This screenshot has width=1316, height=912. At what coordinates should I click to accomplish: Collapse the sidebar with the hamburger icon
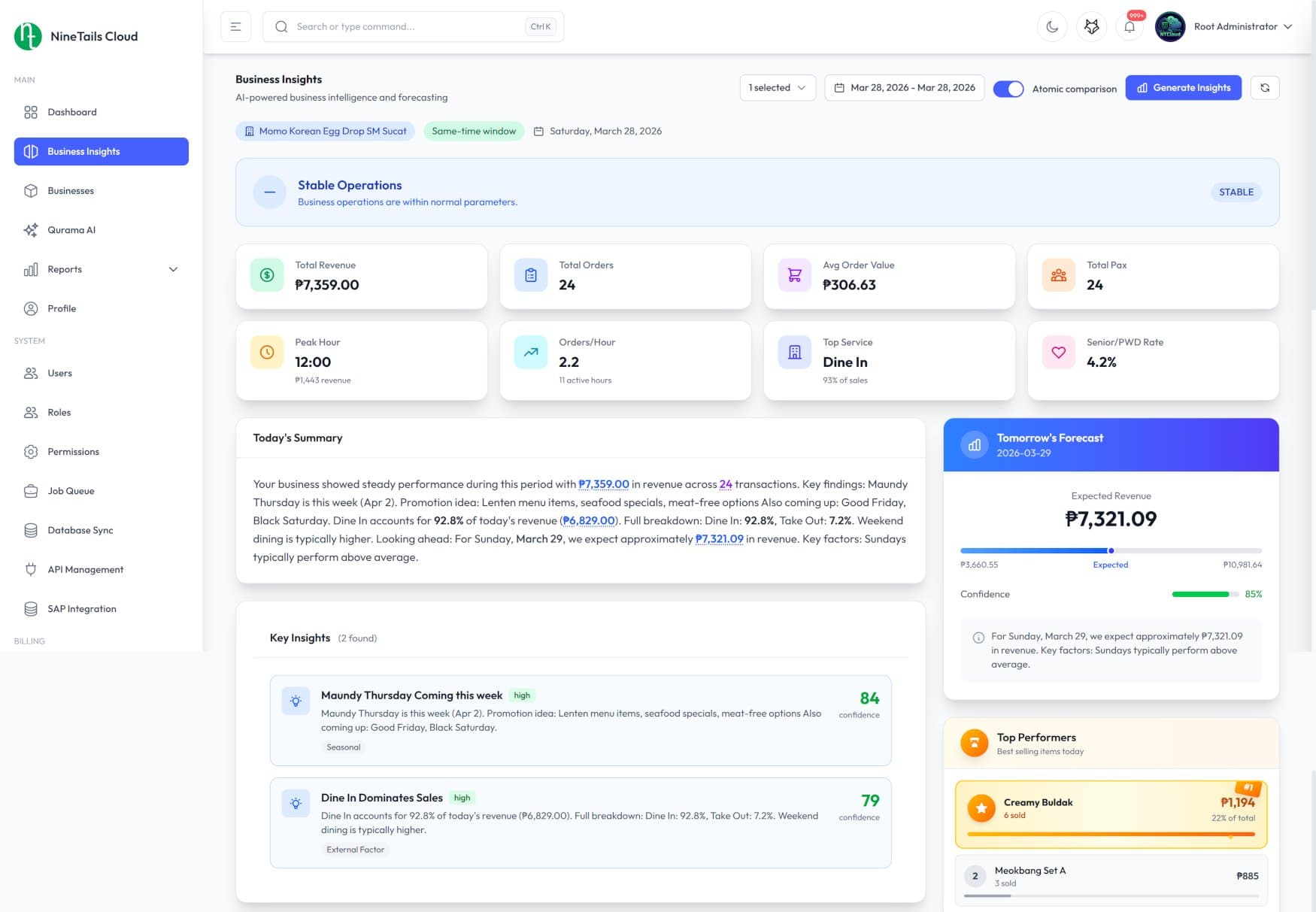pos(235,26)
